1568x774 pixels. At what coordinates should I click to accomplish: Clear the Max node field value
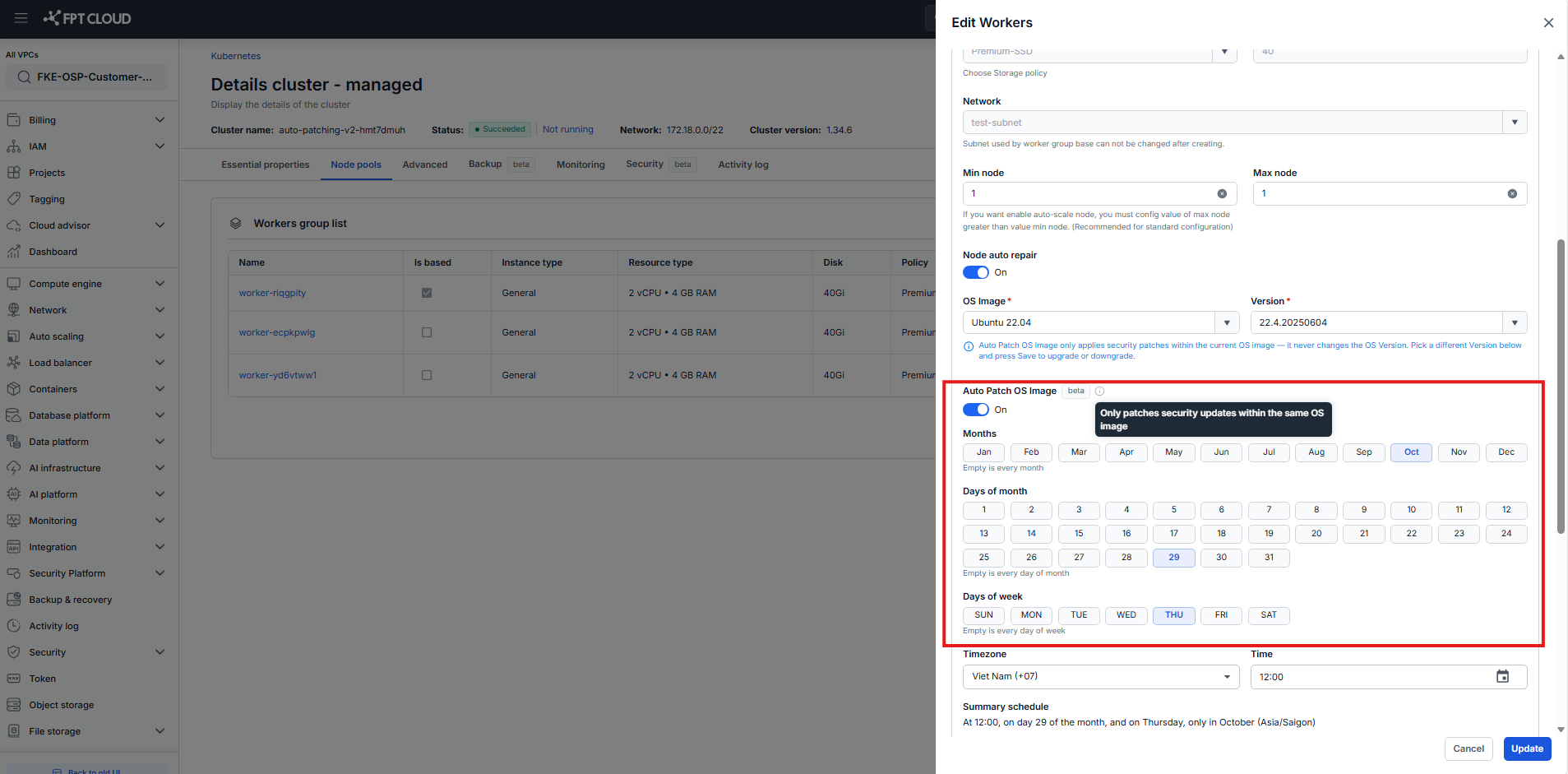(1512, 194)
